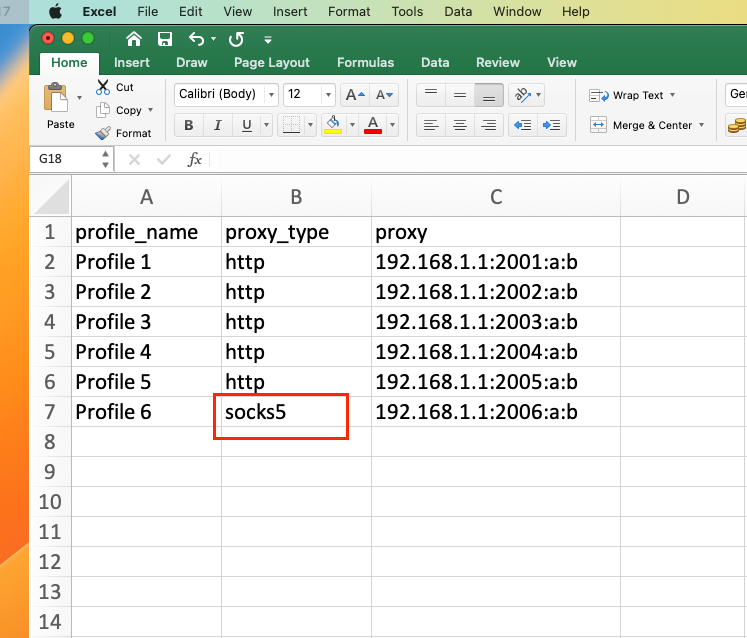Select cell 192.168.1.1:2003:a:b
The height and width of the screenshot is (638, 747).
click(496, 322)
